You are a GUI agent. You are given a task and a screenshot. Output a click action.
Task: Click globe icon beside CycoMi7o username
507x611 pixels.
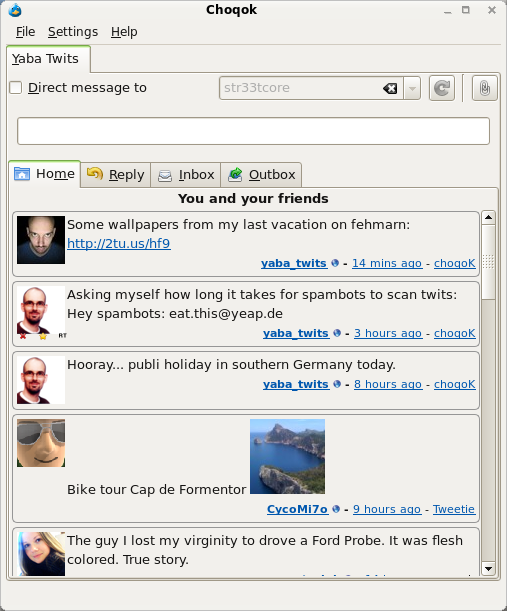[336, 509]
